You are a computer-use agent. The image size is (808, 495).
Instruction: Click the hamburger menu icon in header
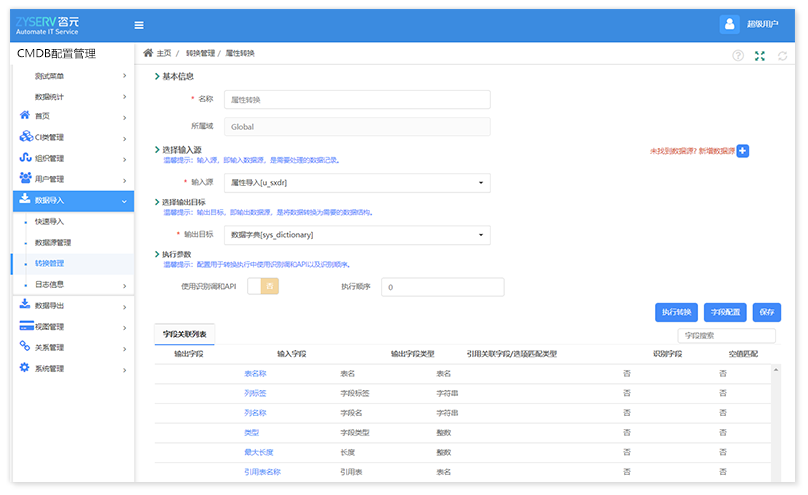[139, 25]
